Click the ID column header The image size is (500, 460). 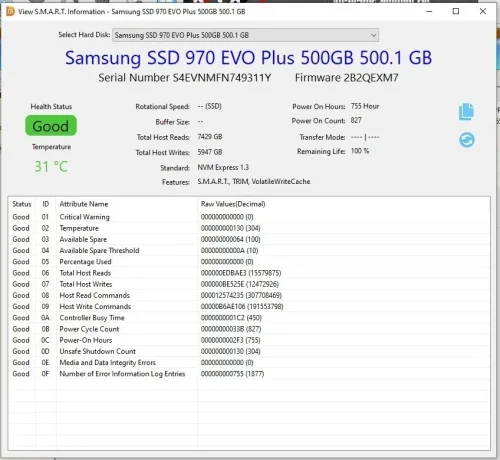pos(46,204)
